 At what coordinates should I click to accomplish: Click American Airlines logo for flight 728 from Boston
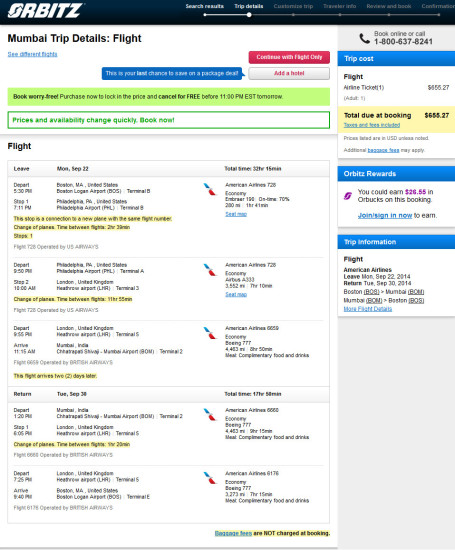(210, 189)
